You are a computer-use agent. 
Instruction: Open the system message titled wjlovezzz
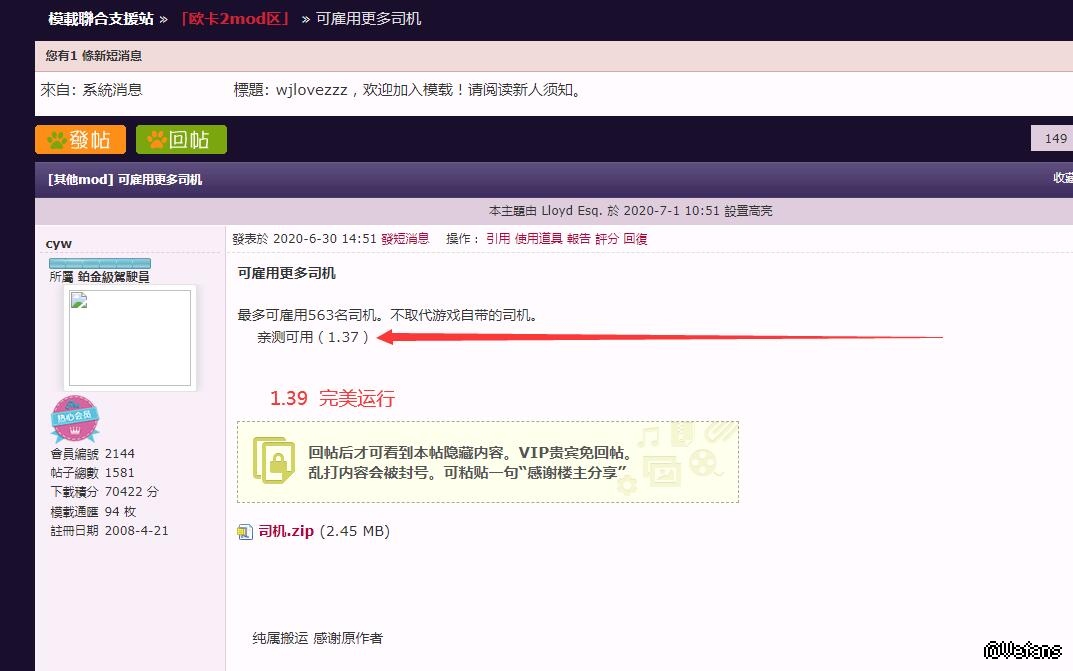click(409, 90)
